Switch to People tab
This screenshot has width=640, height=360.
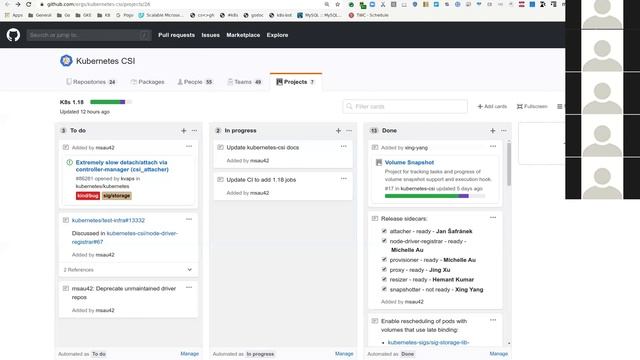coord(195,82)
